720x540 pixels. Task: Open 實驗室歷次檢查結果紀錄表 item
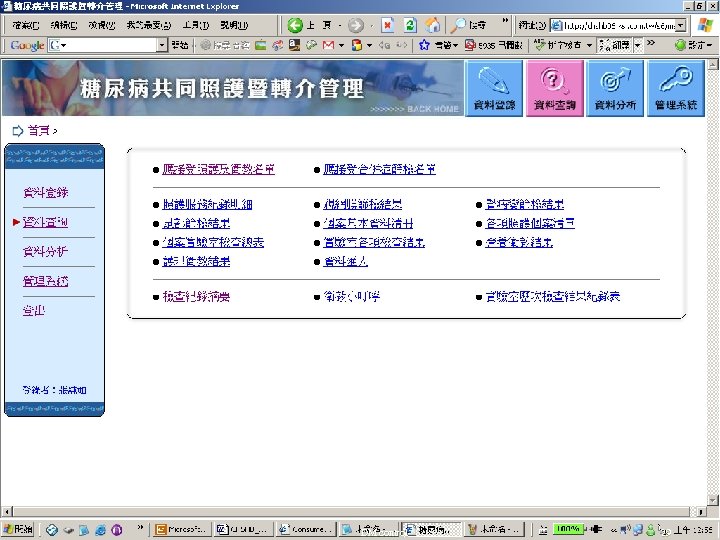click(553, 297)
